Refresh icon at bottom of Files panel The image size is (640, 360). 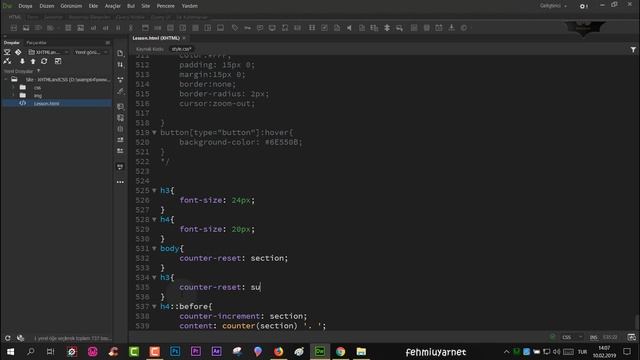(x=7, y=338)
